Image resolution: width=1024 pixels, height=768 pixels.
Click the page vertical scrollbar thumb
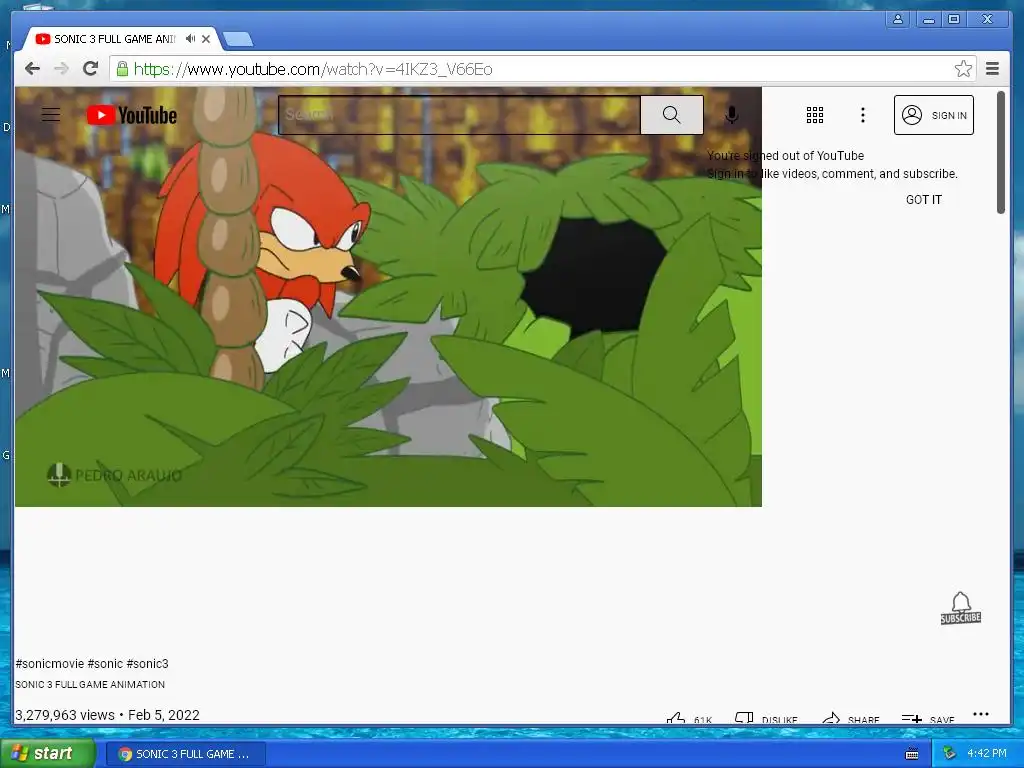[1000, 152]
